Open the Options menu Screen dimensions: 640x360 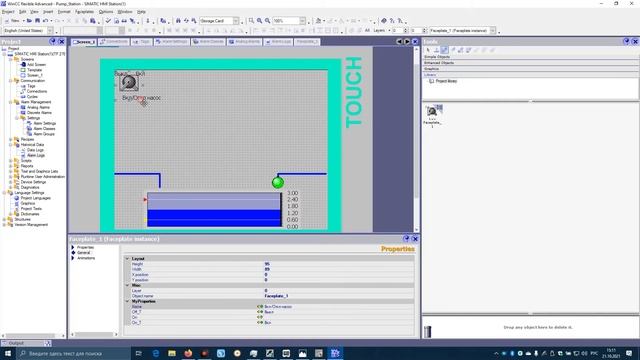point(106,12)
